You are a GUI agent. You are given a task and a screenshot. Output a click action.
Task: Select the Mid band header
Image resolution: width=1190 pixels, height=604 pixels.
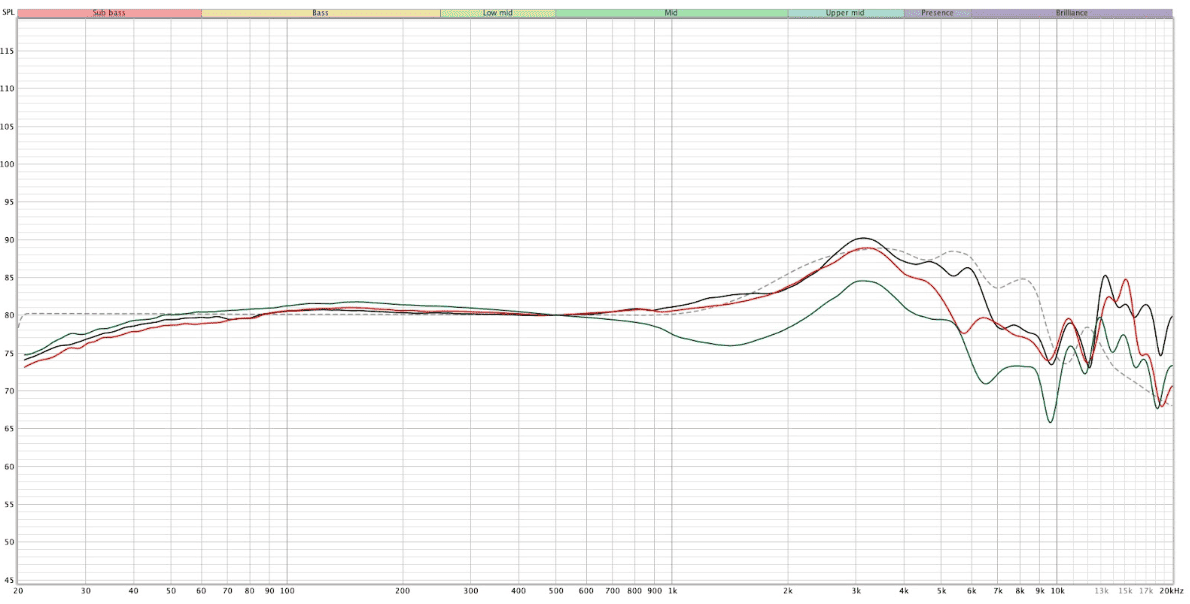tap(671, 13)
